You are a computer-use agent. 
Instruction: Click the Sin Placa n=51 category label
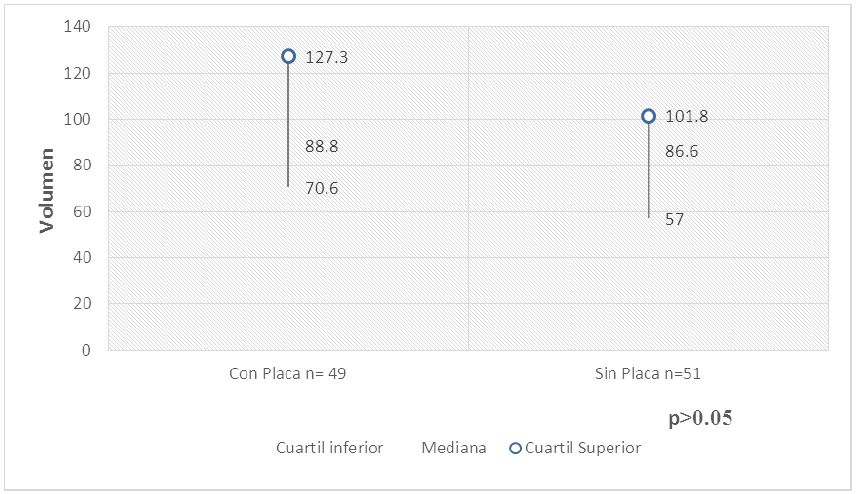click(x=648, y=373)
